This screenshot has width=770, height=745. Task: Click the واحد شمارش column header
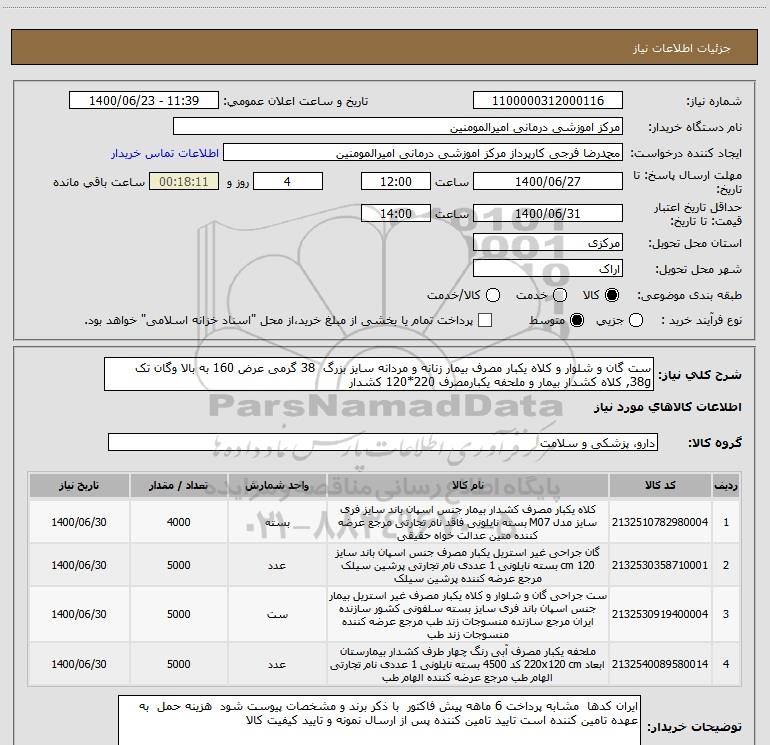tap(277, 486)
